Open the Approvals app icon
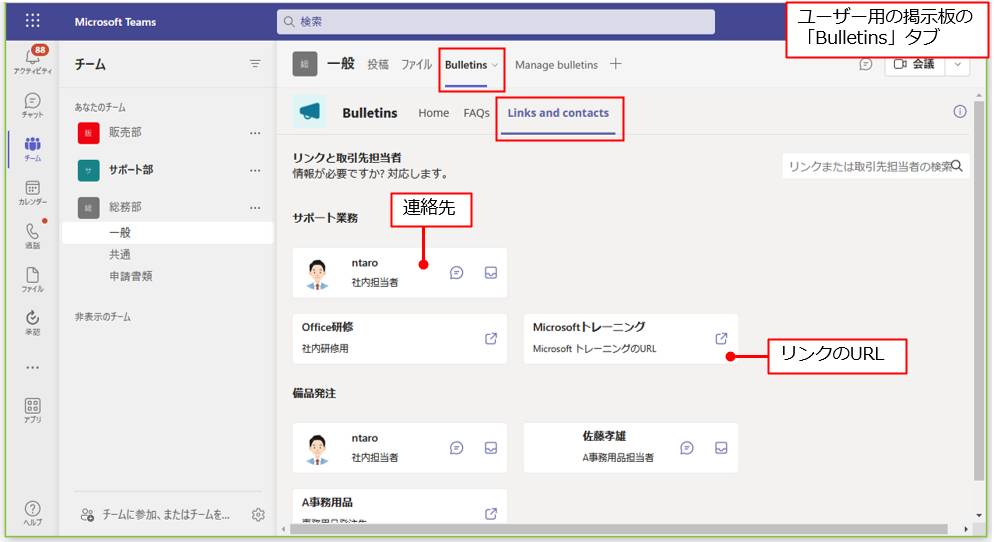The width and height of the screenshot is (994, 542). click(x=32, y=322)
